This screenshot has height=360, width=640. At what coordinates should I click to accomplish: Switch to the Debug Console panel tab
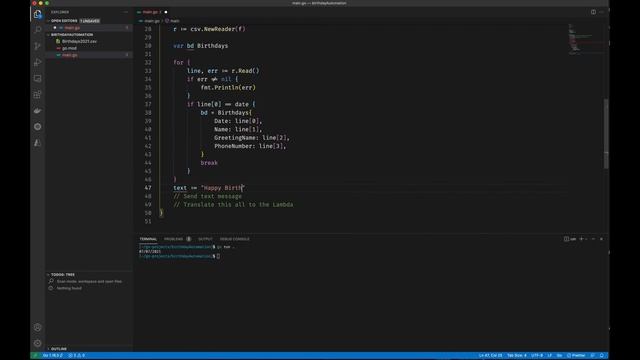click(x=235, y=239)
